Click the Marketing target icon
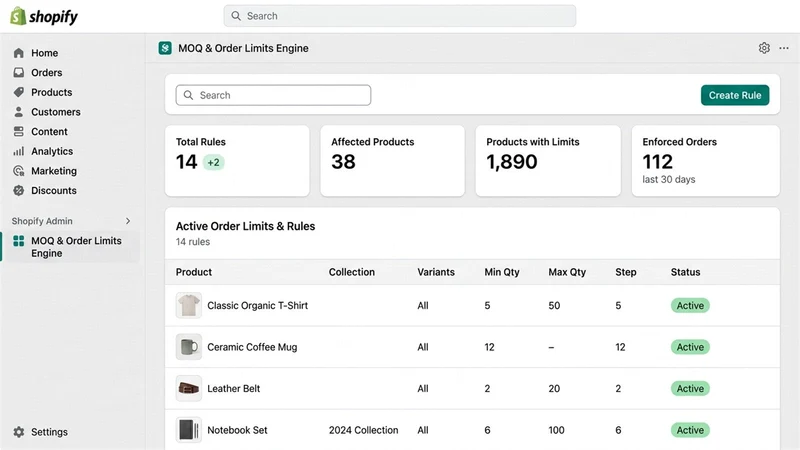800x450 pixels. pos(19,171)
